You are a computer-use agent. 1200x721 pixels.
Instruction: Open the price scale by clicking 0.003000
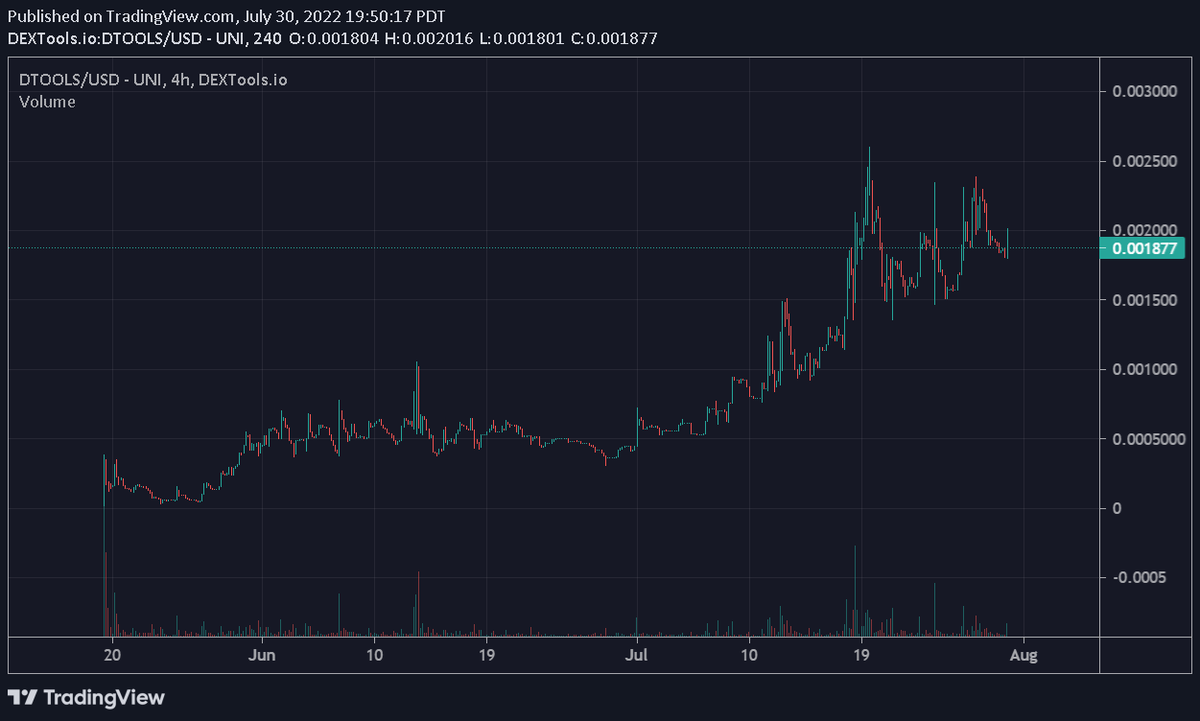click(x=1143, y=91)
